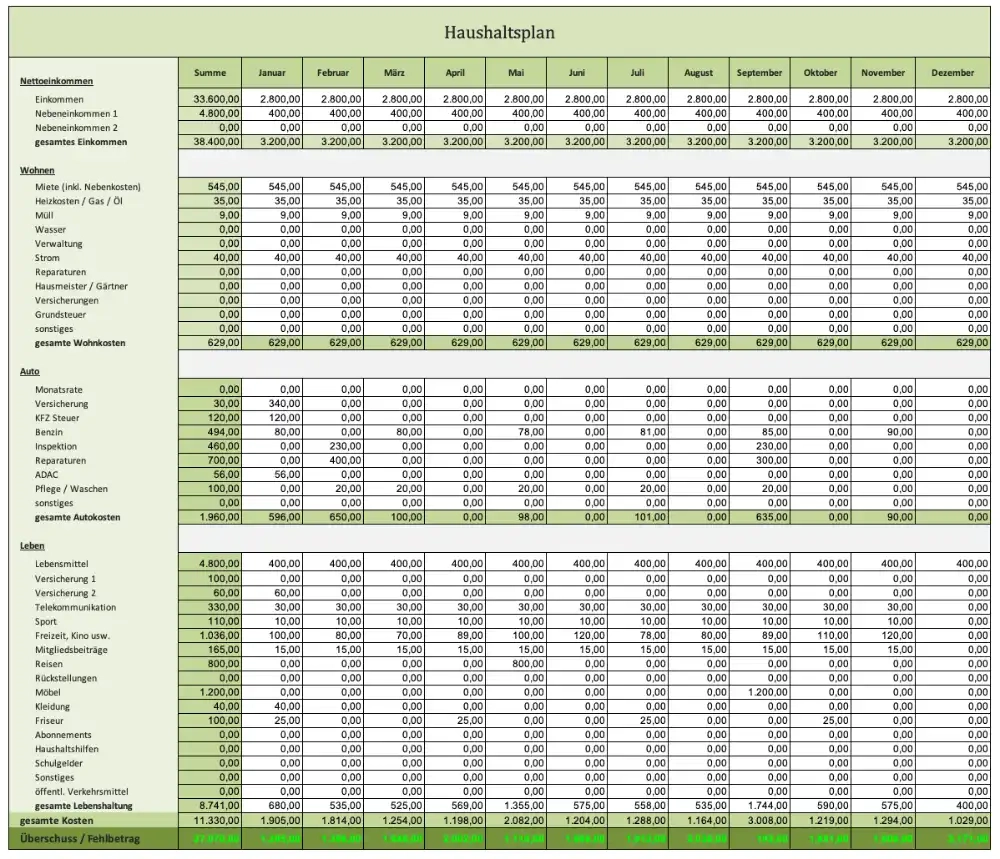Viewport: 1000px width, 859px height.
Task: Click September Möbel cell 1.200,00
Action: 759,692
